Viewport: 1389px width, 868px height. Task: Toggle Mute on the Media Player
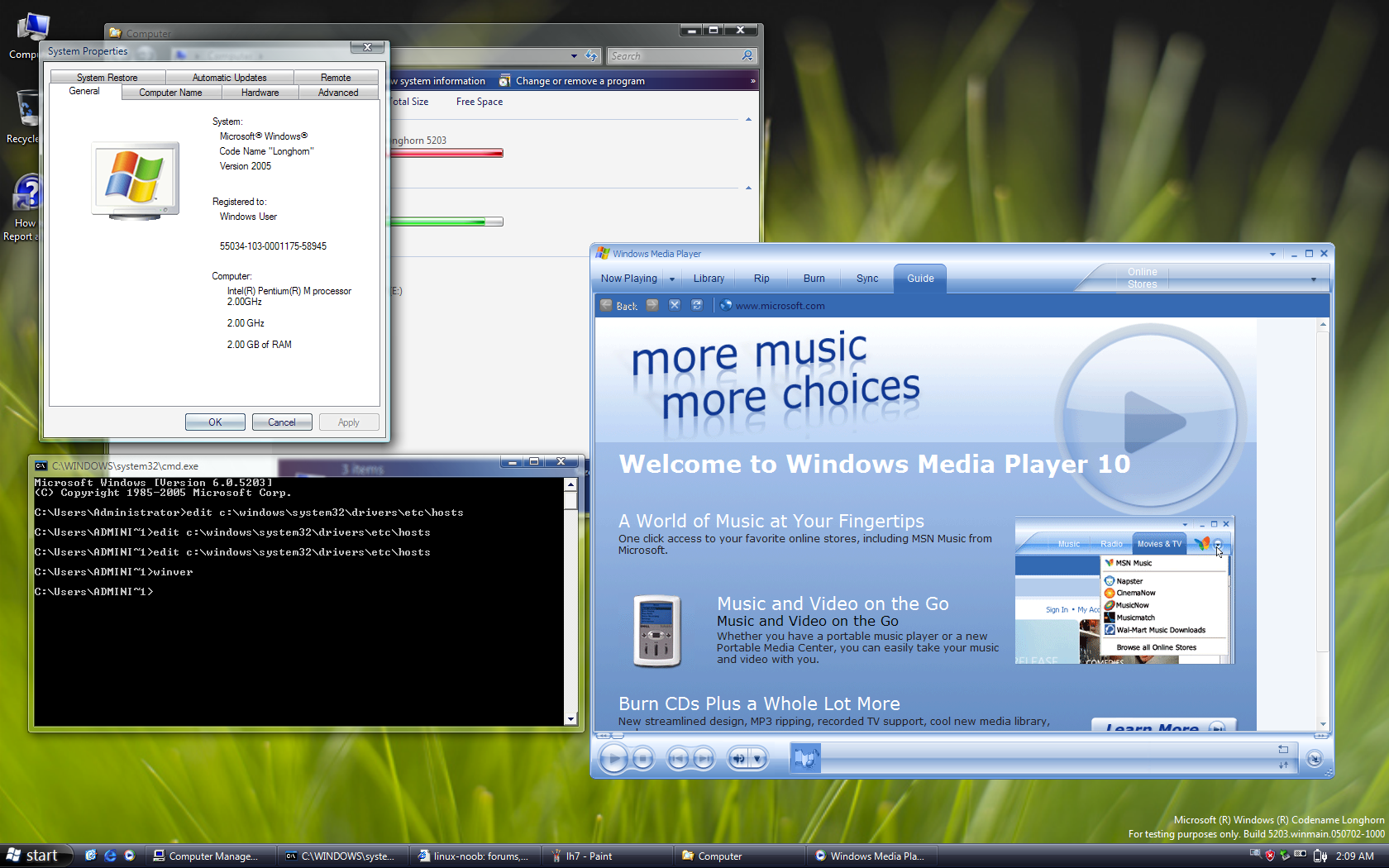[x=738, y=758]
